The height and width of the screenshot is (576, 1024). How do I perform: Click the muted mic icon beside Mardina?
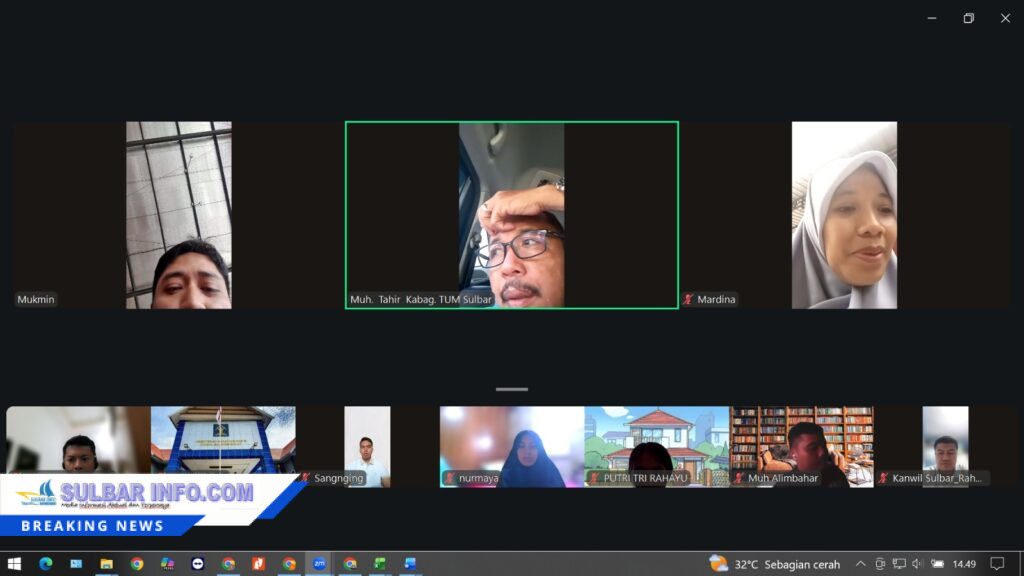(x=688, y=299)
